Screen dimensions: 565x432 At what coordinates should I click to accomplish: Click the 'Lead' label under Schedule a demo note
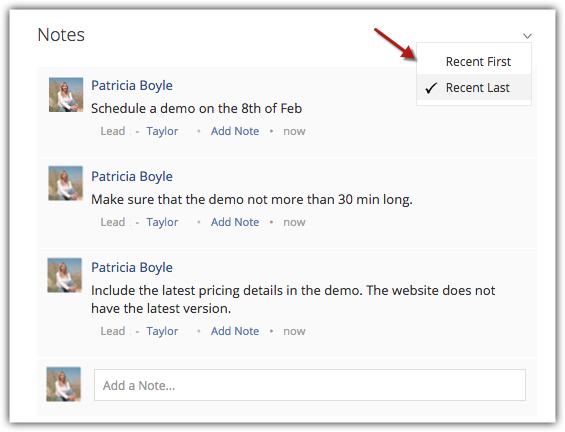[113, 131]
